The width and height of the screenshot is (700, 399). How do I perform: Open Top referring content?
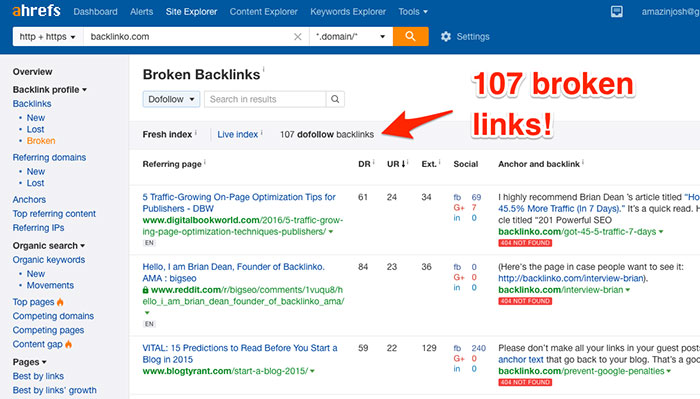[54, 214]
